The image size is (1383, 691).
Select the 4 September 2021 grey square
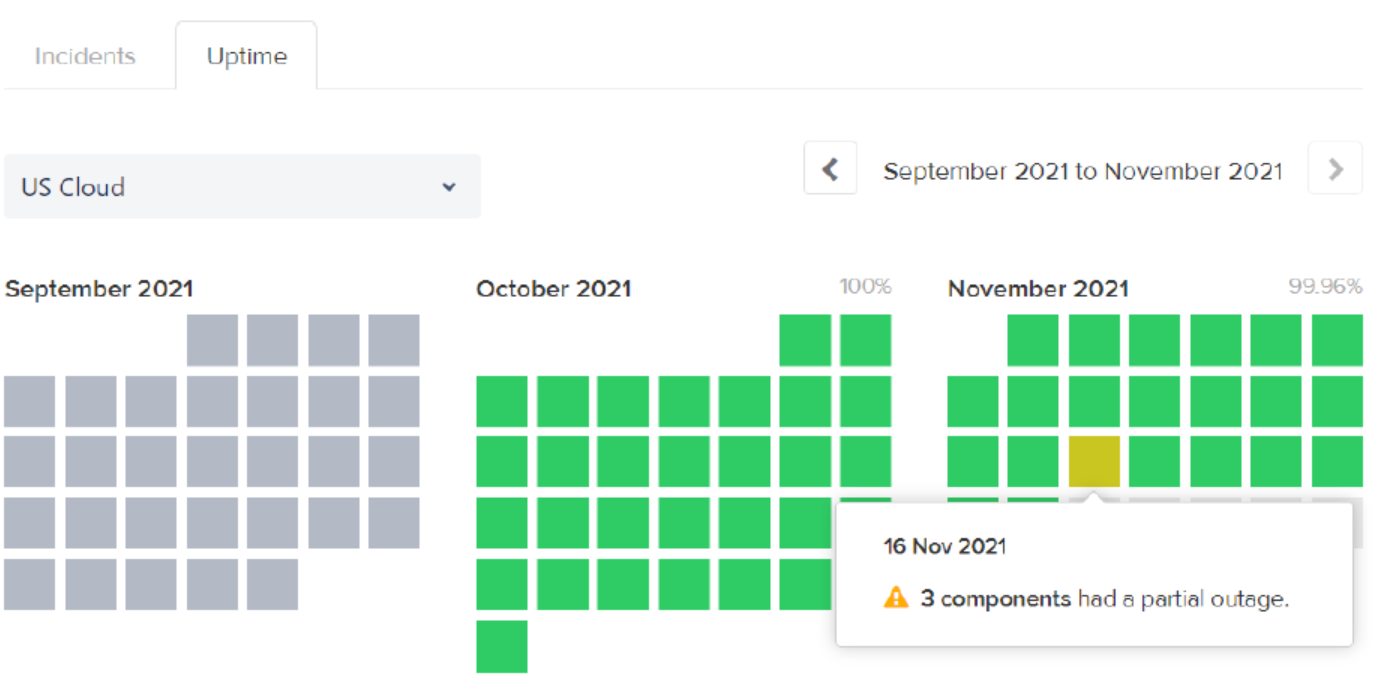(x=394, y=340)
